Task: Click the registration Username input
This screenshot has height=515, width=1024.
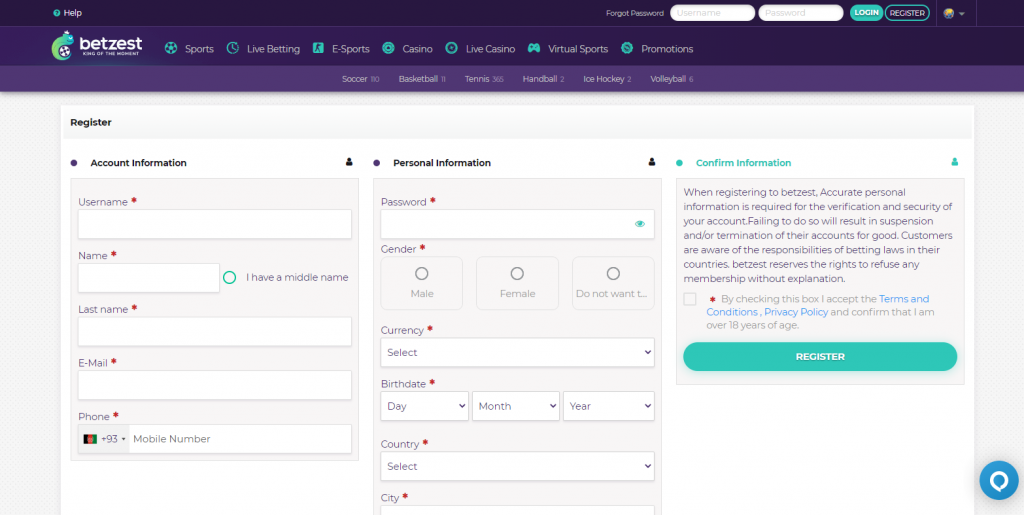Action: pos(215,224)
